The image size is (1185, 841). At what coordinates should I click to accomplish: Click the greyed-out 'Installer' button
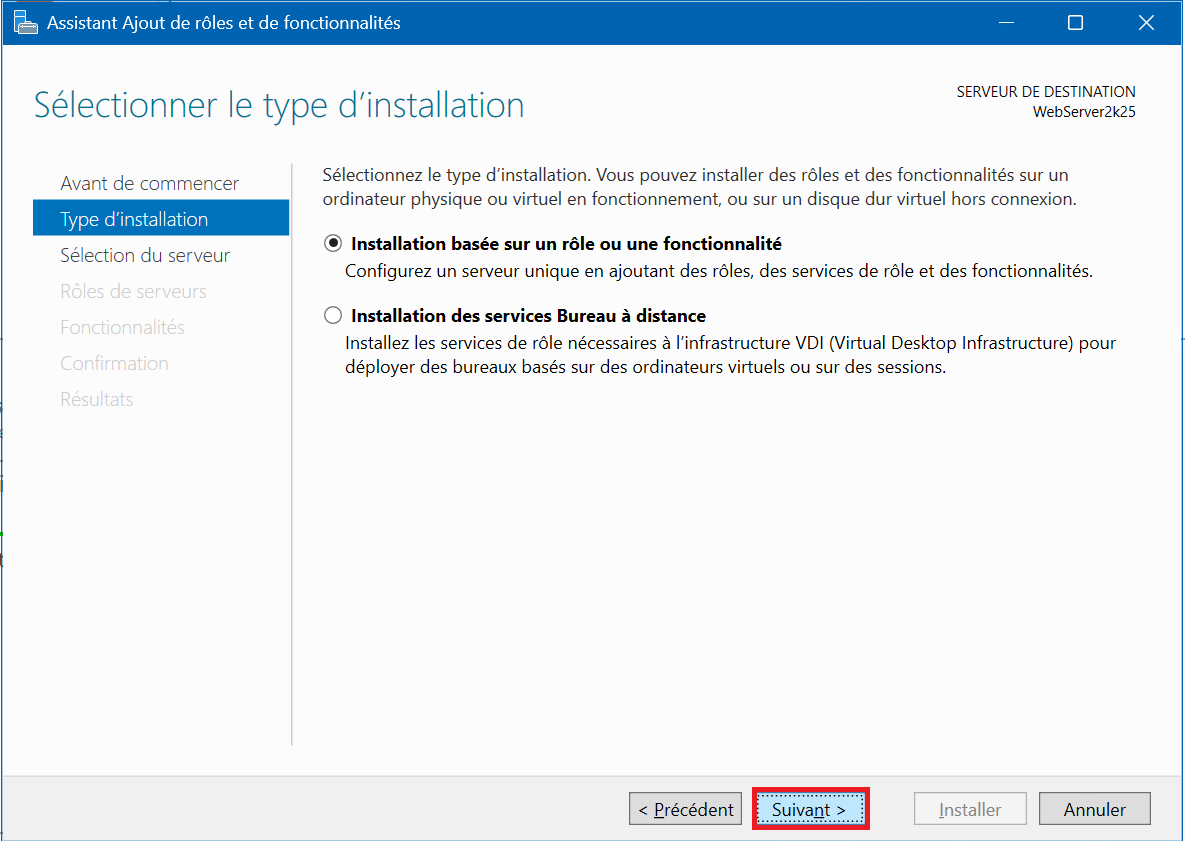970,809
